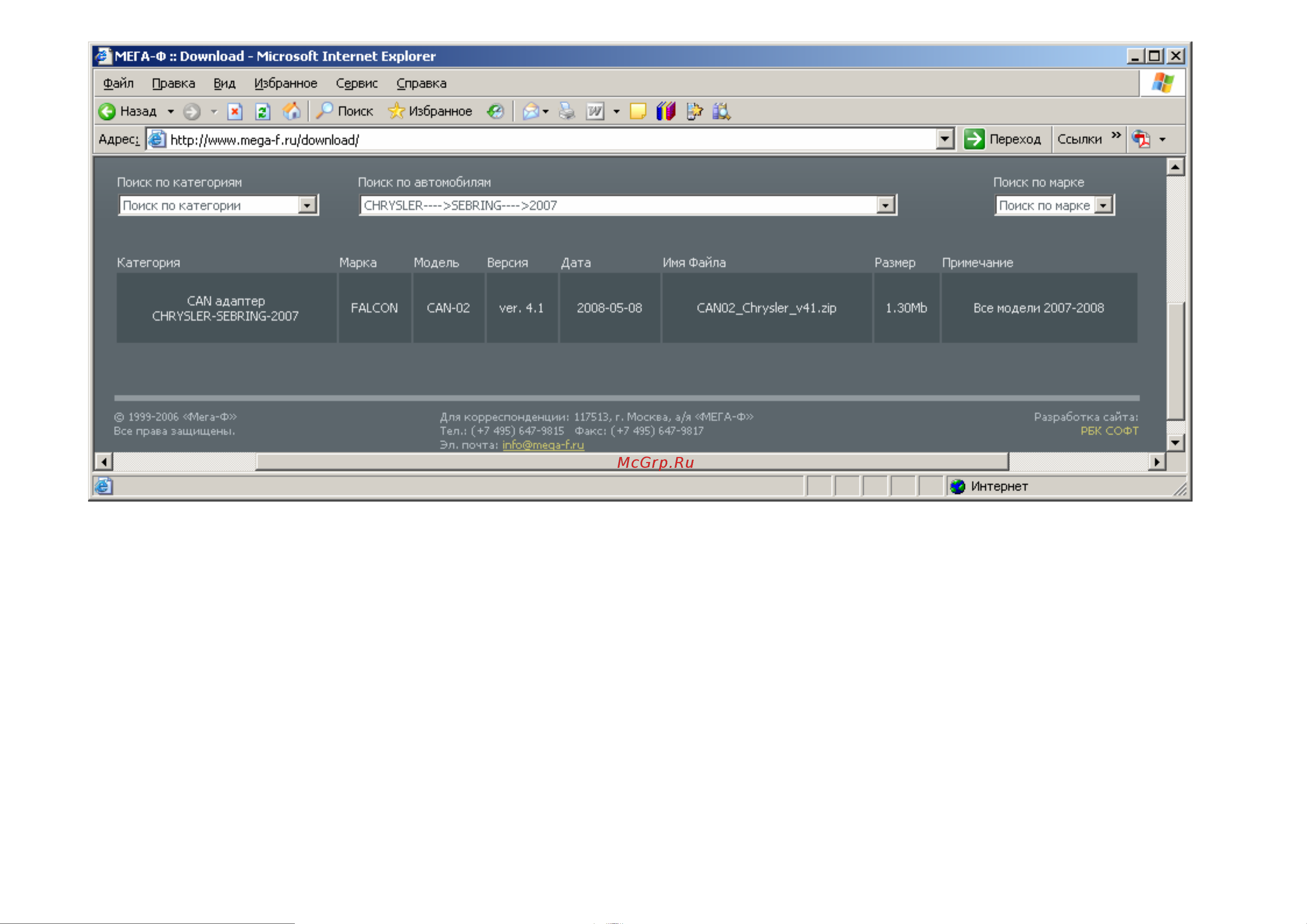Screen dimensions: 1307x924
Task: Minimize the Internet Explorer window
Action: 1135,56
